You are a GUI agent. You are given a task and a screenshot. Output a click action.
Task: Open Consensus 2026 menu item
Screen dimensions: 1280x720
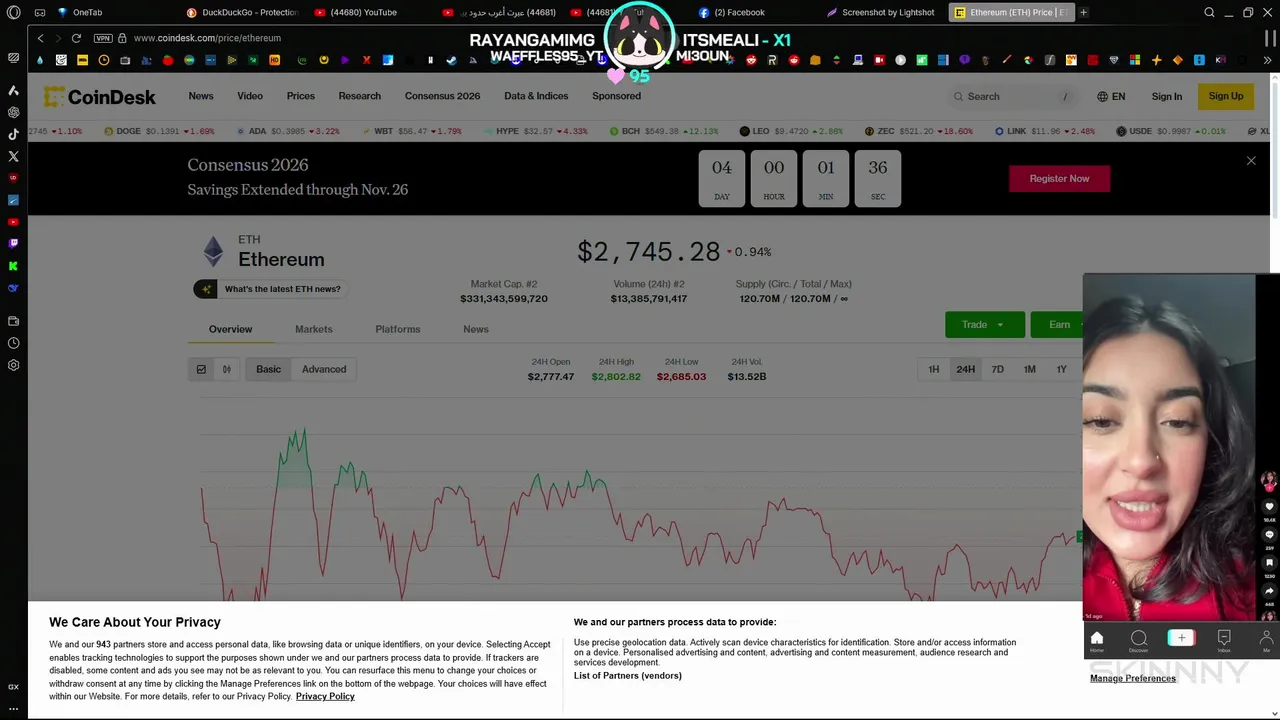point(442,96)
